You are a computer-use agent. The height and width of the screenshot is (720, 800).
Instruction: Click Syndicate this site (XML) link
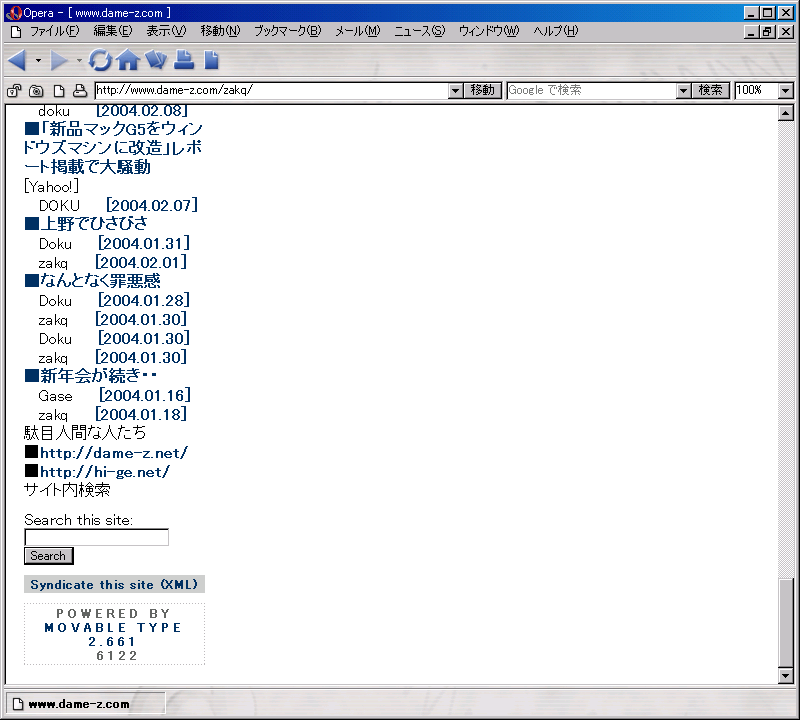[x=114, y=584]
